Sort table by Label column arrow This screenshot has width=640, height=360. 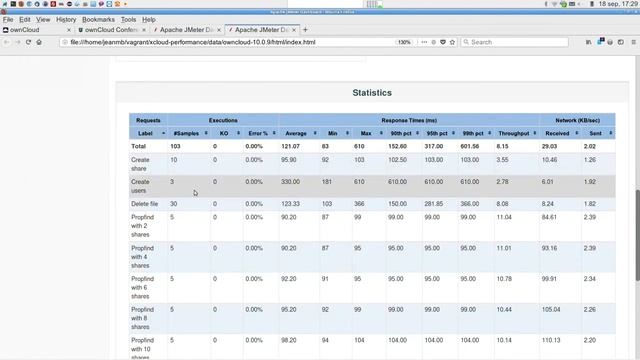tap(164, 133)
